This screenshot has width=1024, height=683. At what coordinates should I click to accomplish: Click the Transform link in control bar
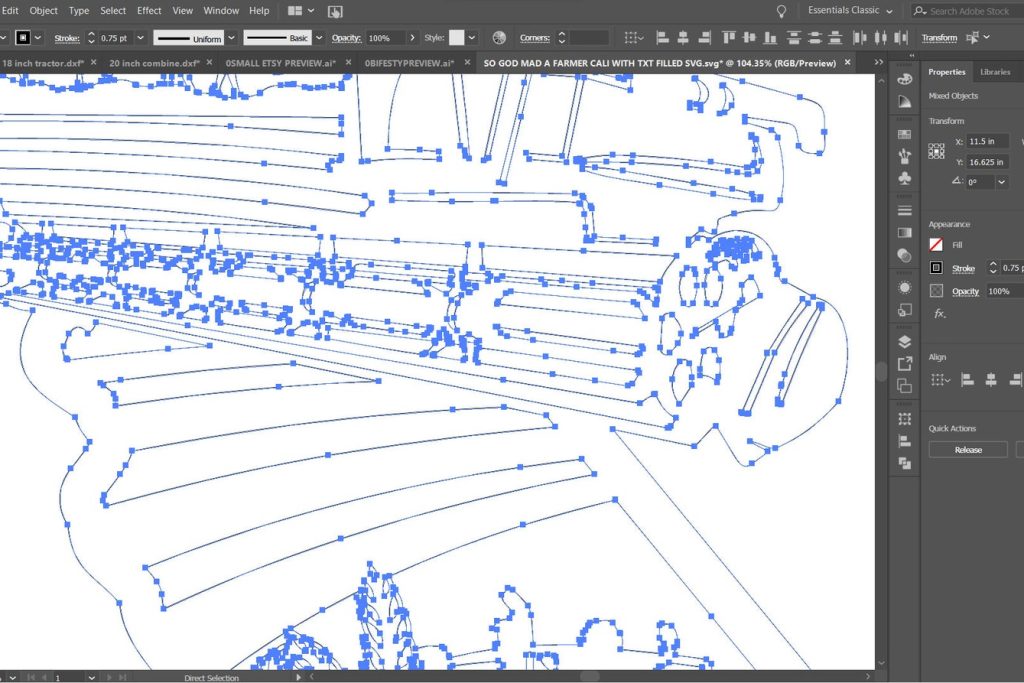[x=939, y=38]
